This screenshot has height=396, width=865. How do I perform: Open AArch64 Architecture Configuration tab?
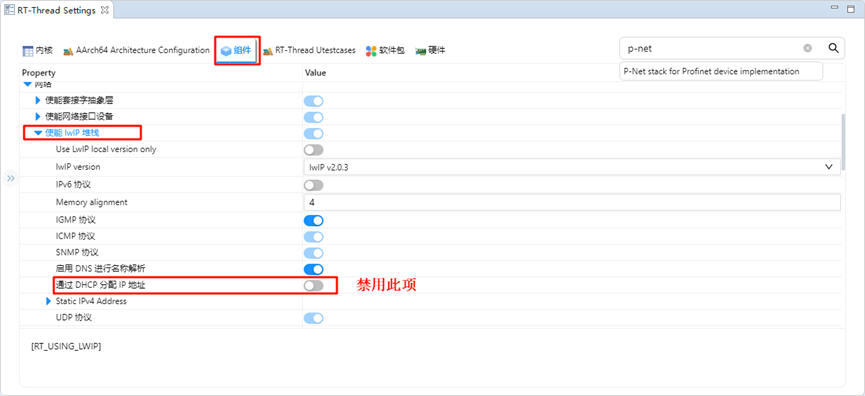136,51
